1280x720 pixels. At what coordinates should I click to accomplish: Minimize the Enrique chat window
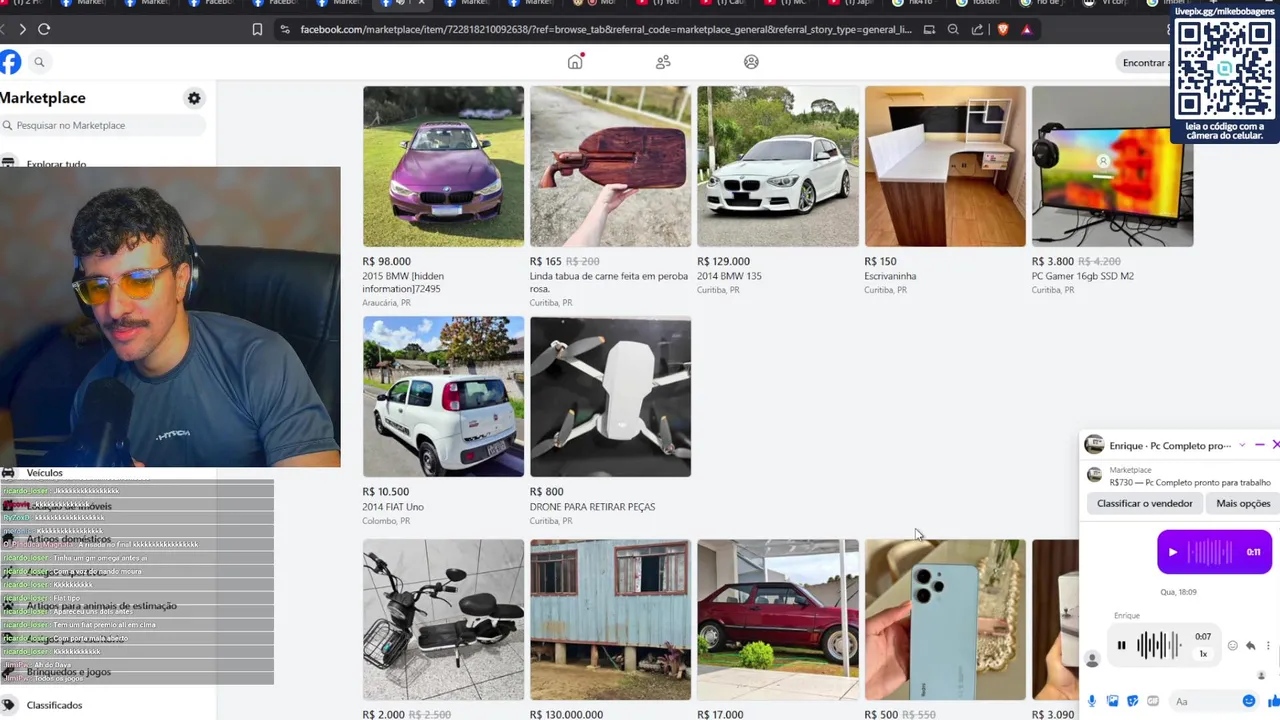(x=1260, y=445)
